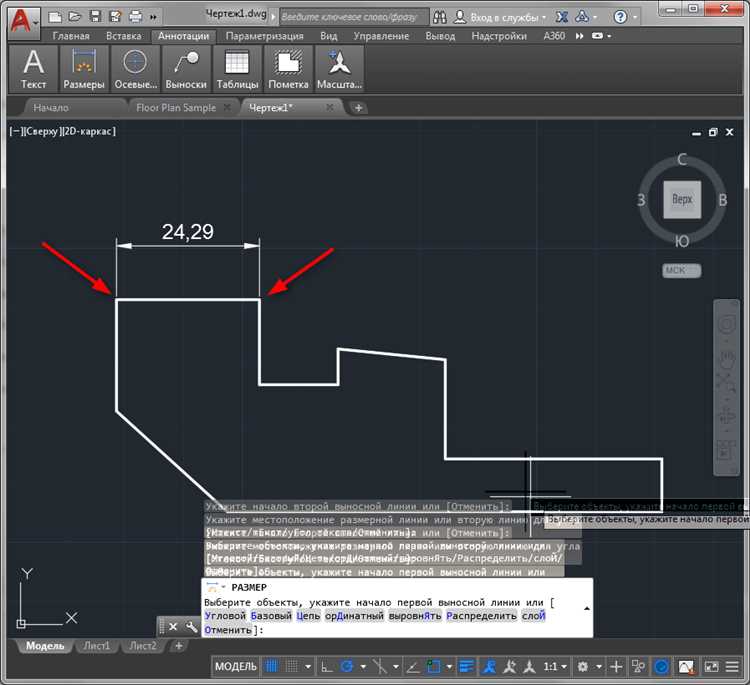Screen dimensions: 750x685
Task: Click the С north label on ViewCube compass
Action: click(x=682, y=159)
